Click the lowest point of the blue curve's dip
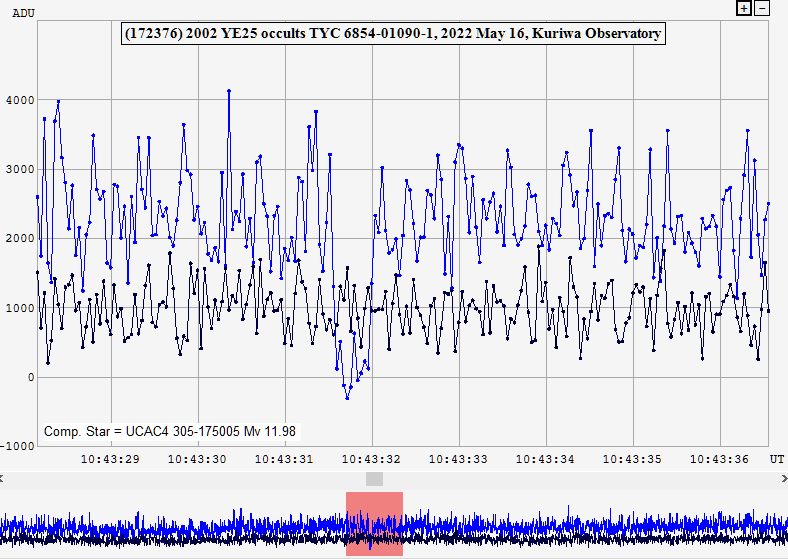The image size is (788, 559). (x=347, y=398)
